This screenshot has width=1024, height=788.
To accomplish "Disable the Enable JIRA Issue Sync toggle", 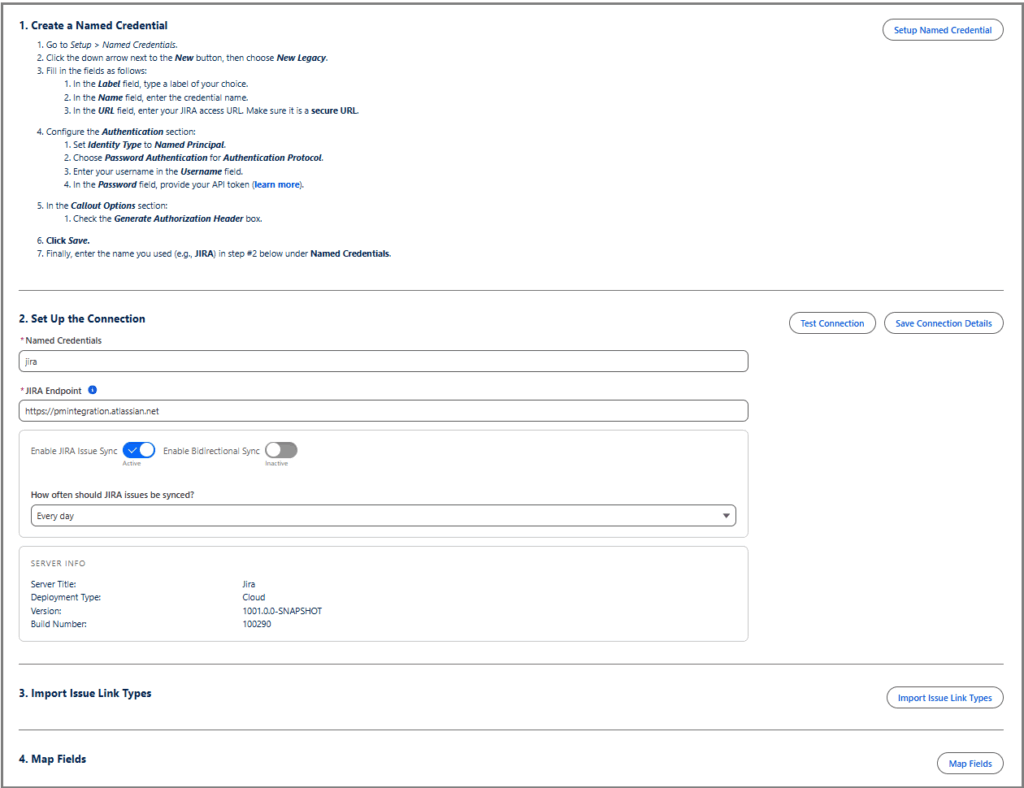I will [x=138, y=450].
